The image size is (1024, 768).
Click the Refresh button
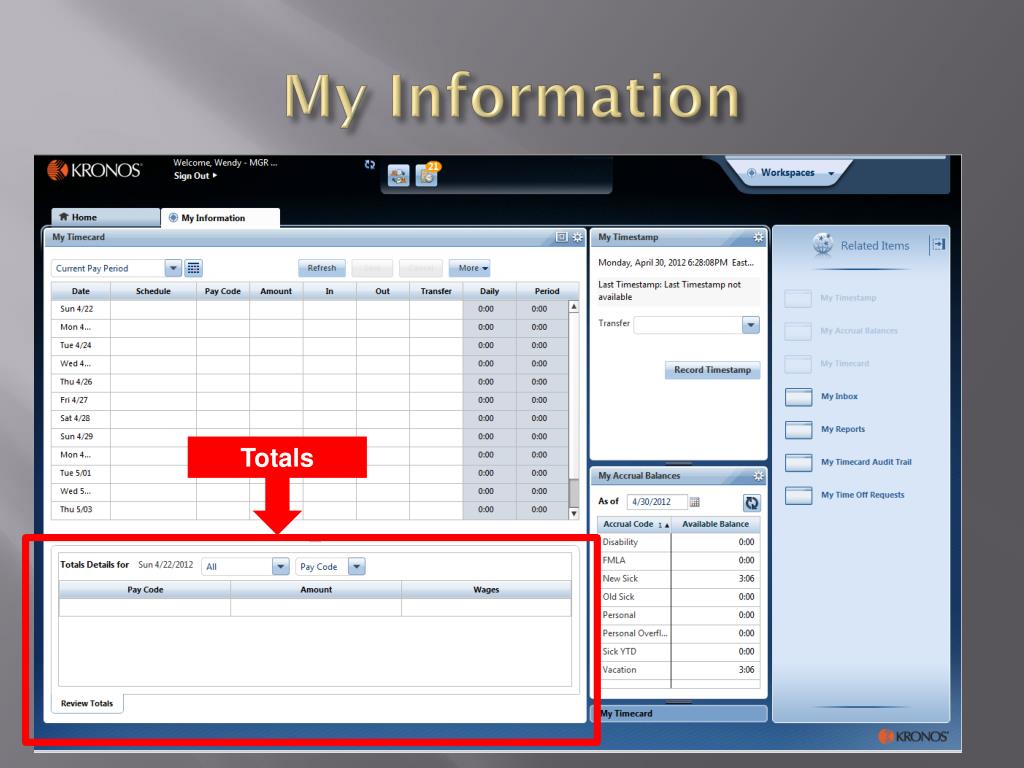(322, 268)
